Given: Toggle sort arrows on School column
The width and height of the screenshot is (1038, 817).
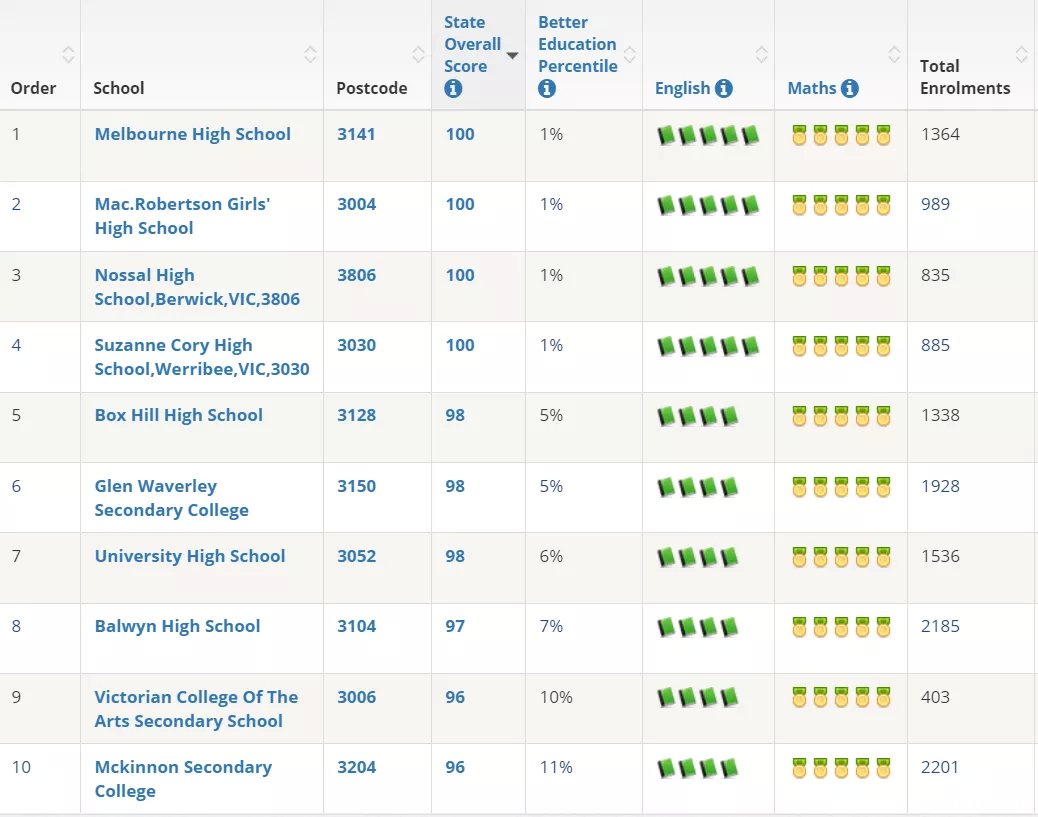Looking at the screenshot, I should coord(310,54).
